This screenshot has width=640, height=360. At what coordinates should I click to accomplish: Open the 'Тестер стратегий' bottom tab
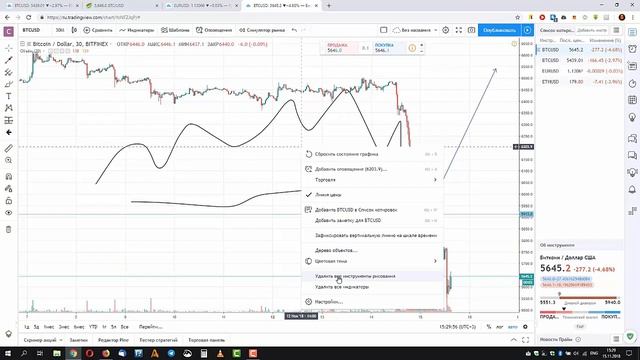point(158,340)
